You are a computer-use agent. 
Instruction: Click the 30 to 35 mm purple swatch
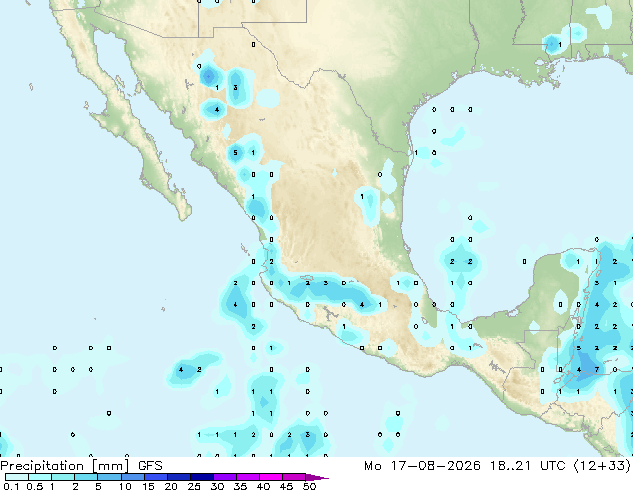[x=224, y=477]
